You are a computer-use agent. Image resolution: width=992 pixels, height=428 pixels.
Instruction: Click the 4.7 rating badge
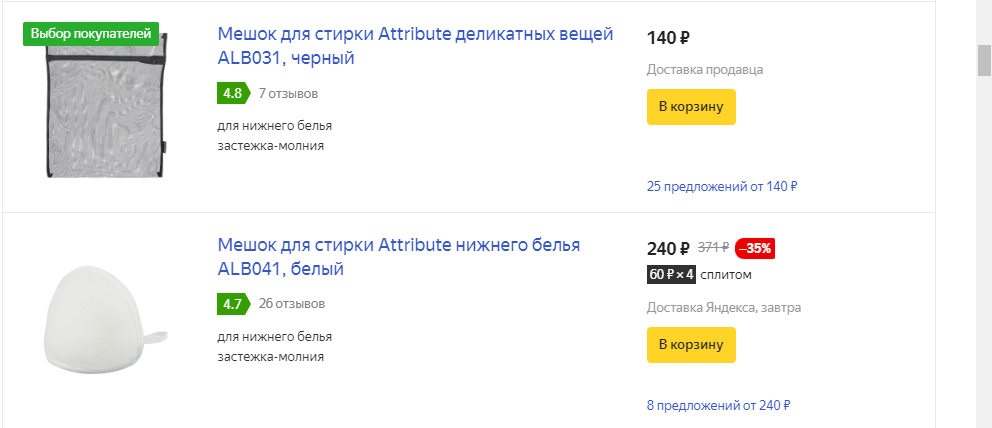tap(232, 303)
